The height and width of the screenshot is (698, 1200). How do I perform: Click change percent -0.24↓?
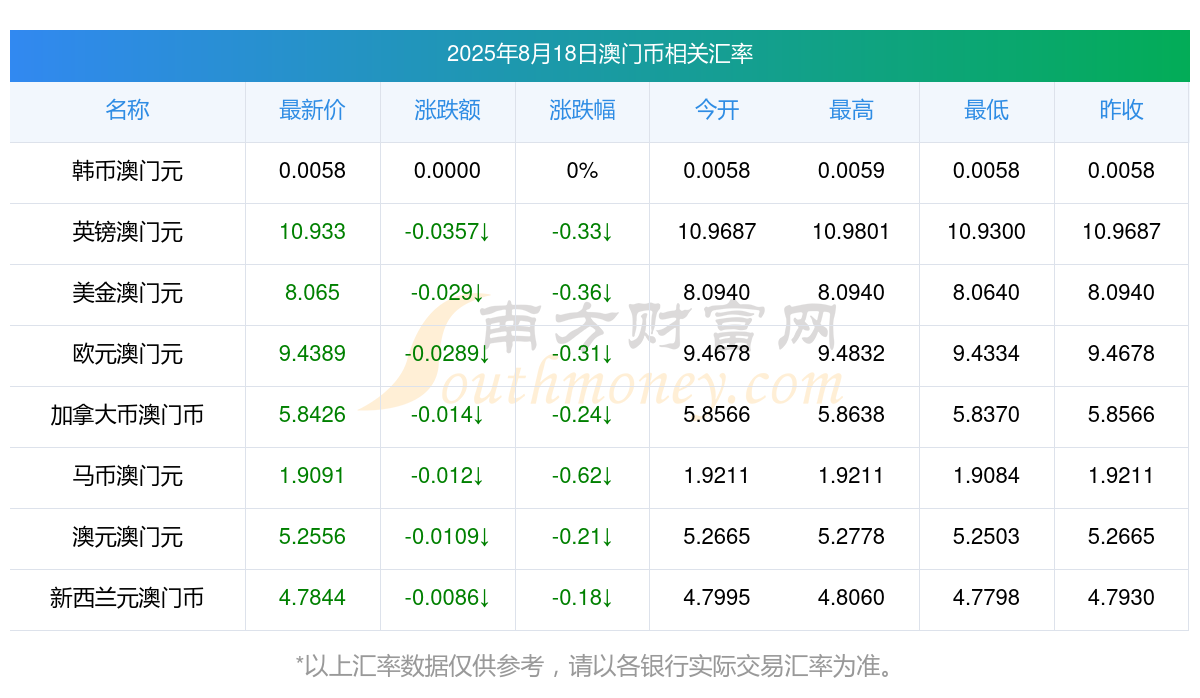point(582,415)
